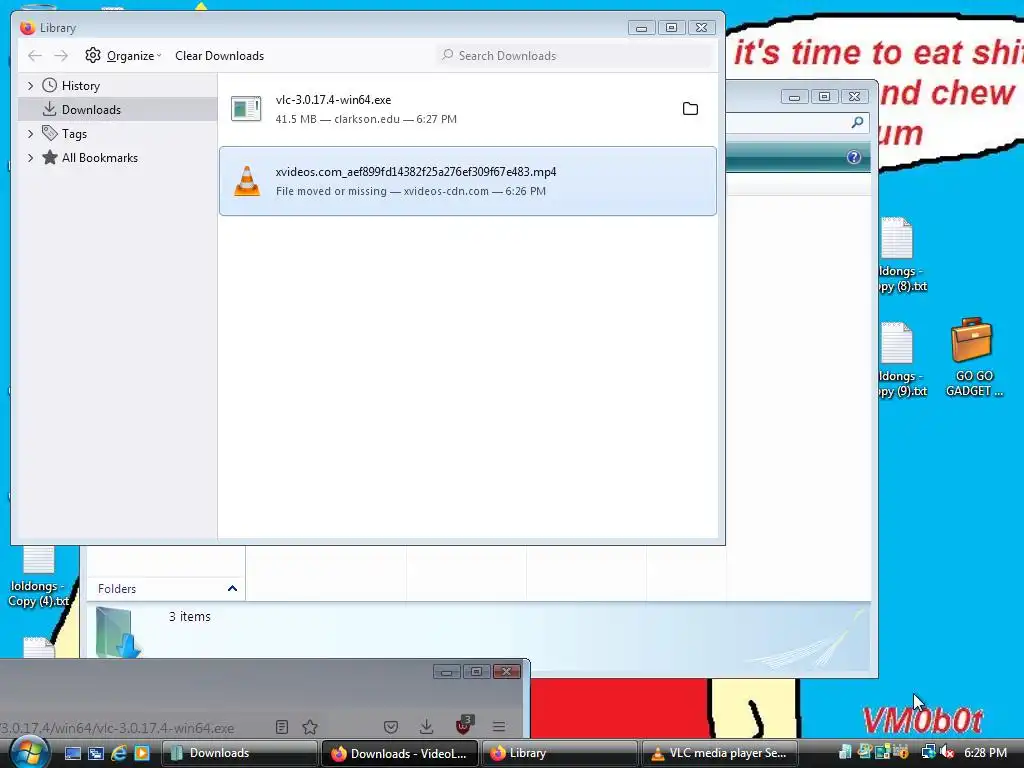Go back with the Library back arrow
This screenshot has width=1024, height=768.
35,56
